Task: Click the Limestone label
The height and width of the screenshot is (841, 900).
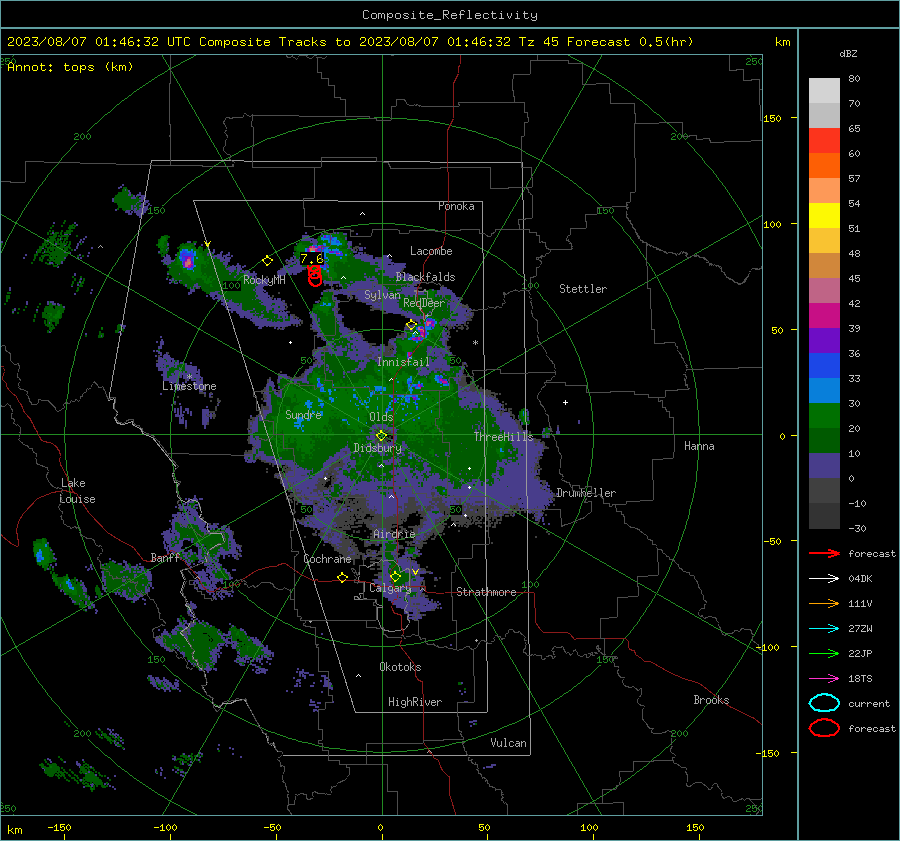Action: pos(189,386)
